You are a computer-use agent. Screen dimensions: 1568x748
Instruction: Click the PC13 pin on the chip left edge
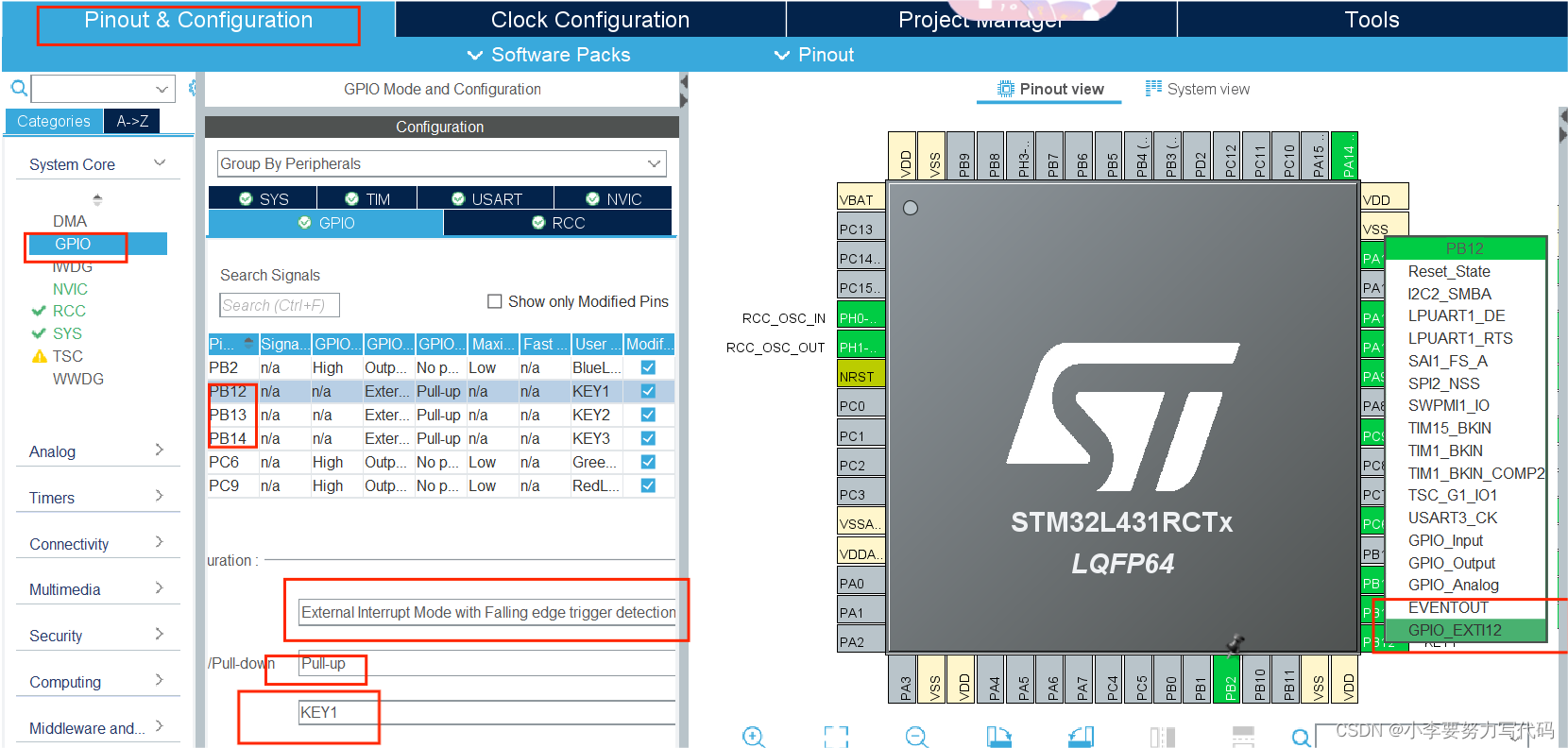[861, 229]
